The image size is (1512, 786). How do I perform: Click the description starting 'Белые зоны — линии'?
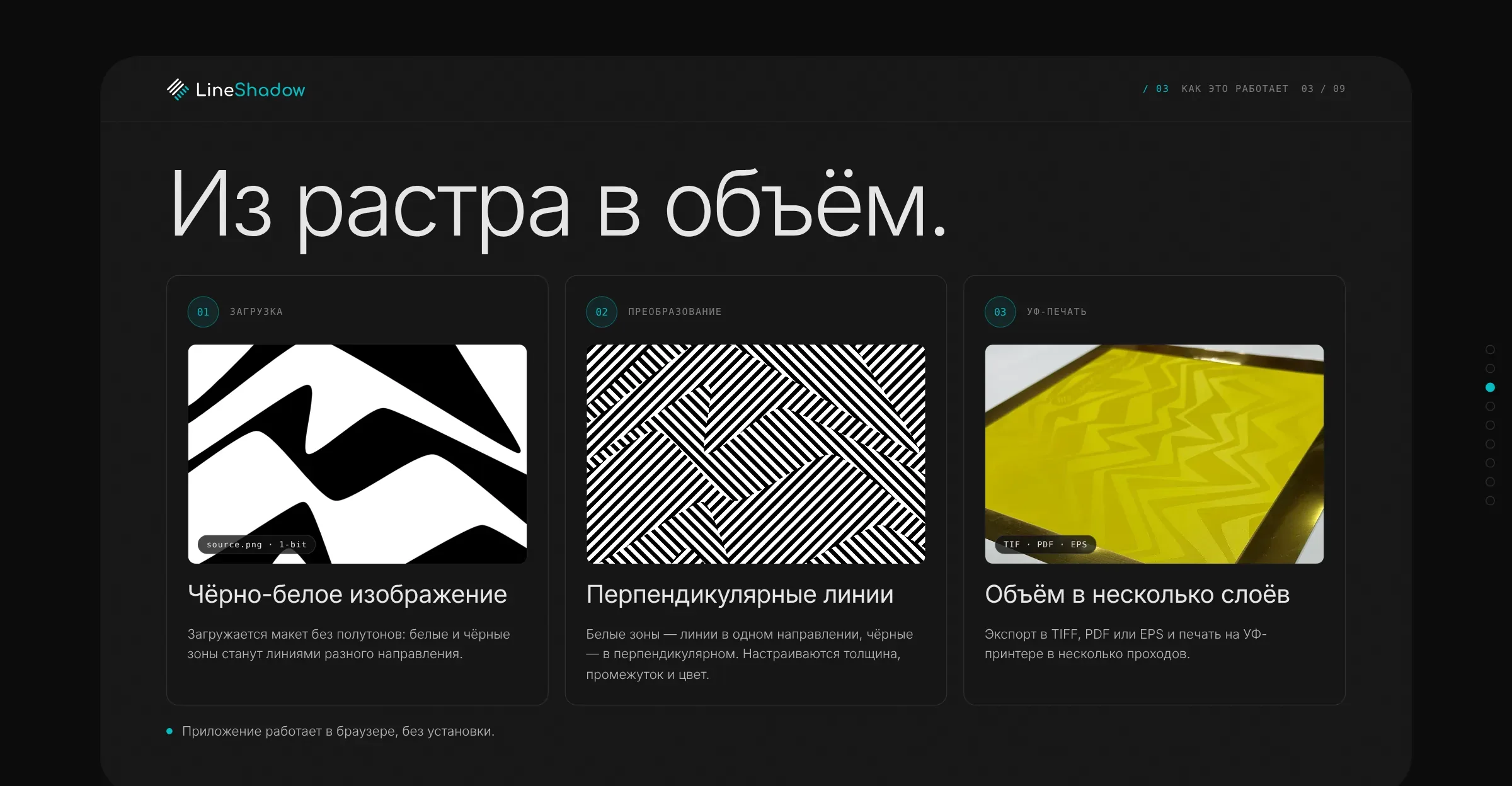click(x=750, y=654)
